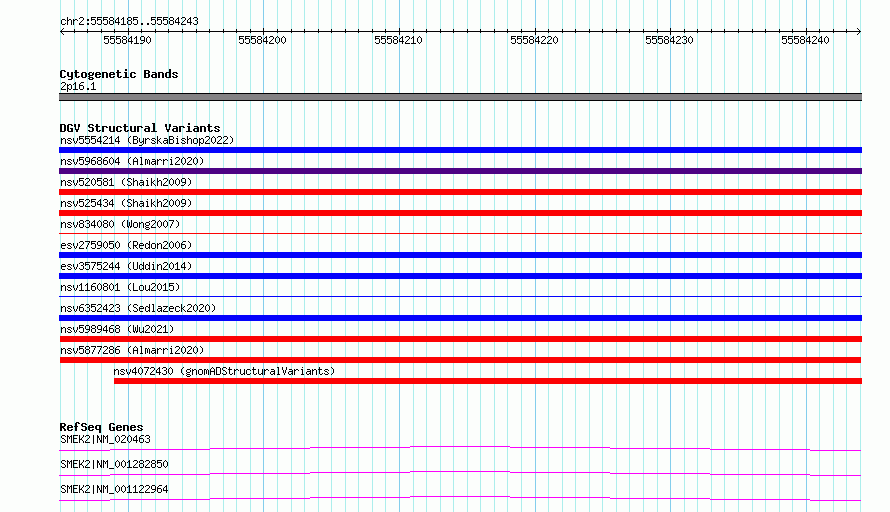Click the gray 2p16.1 cytogenetic band bar
This screenshot has height=512, width=890.
point(460,97)
